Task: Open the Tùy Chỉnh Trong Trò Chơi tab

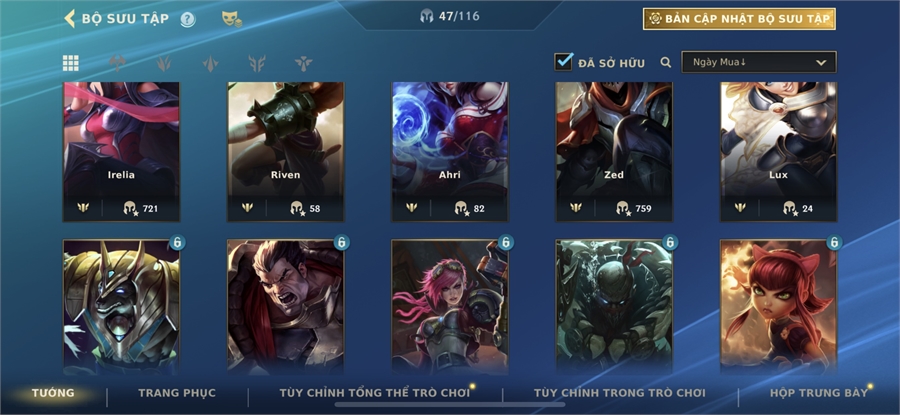Action: (x=620, y=393)
